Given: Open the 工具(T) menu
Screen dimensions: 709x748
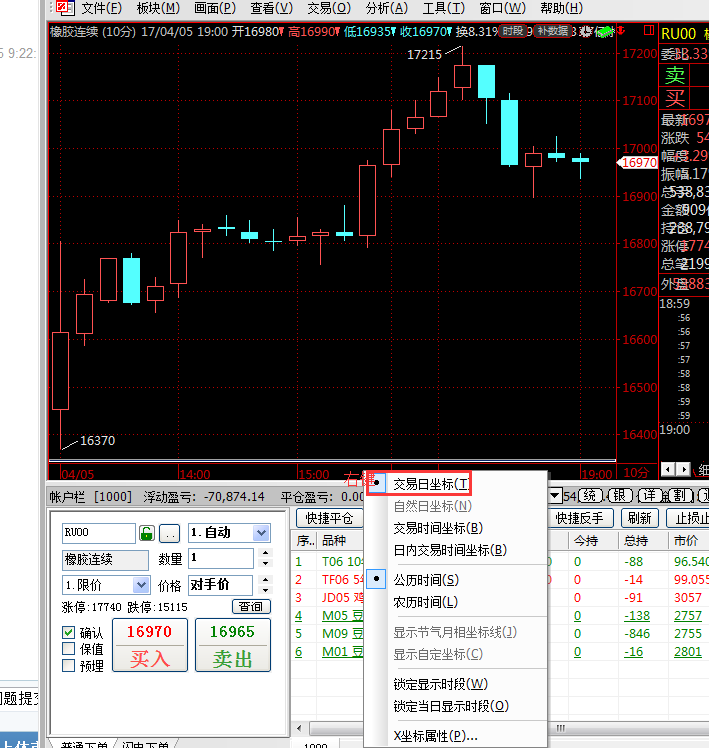Looking at the screenshot, I should point(444,8).
